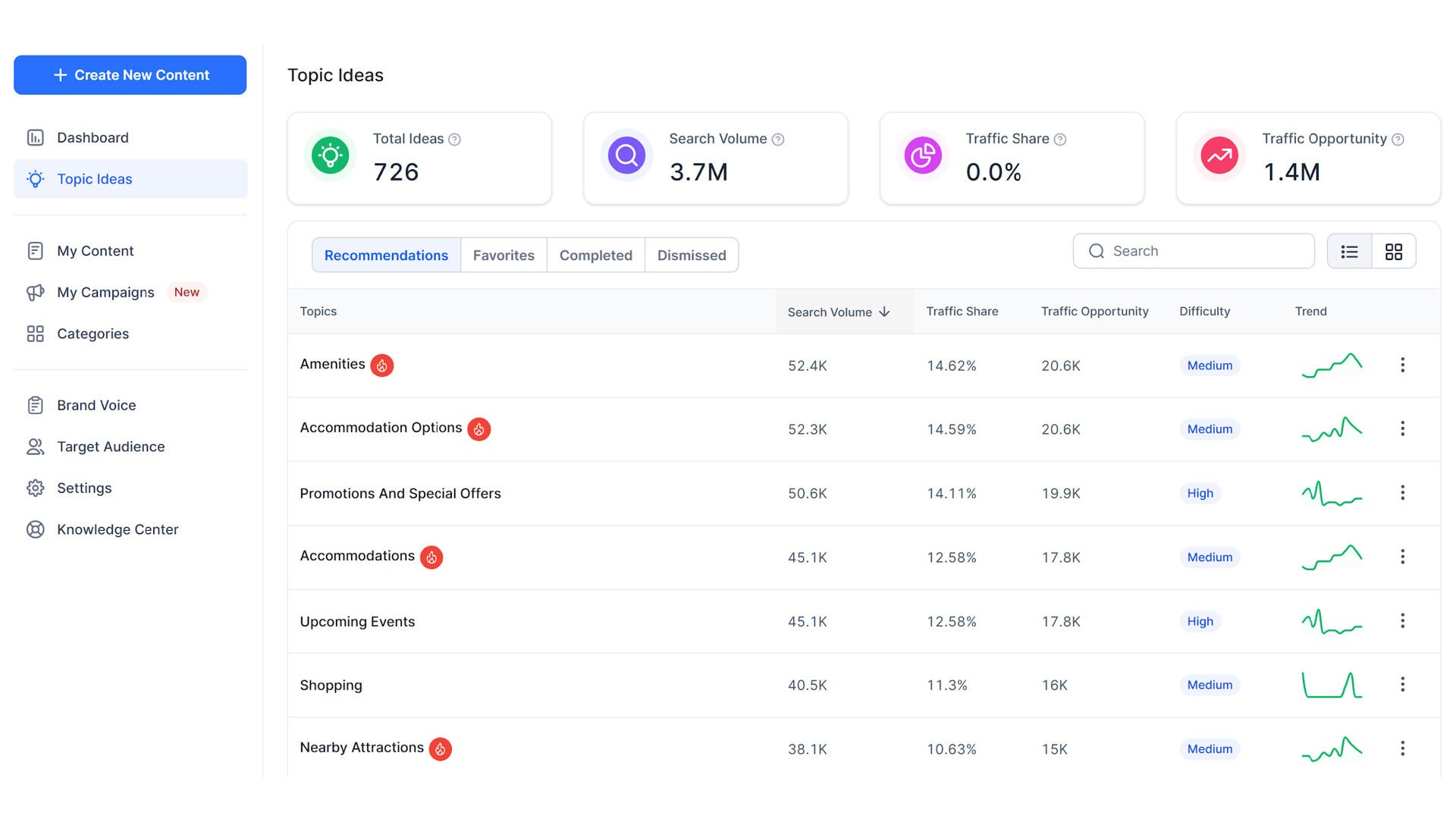Click the My Content document icon
Image resolution: width=1456 pixels, height=819 pixels.
36,250
